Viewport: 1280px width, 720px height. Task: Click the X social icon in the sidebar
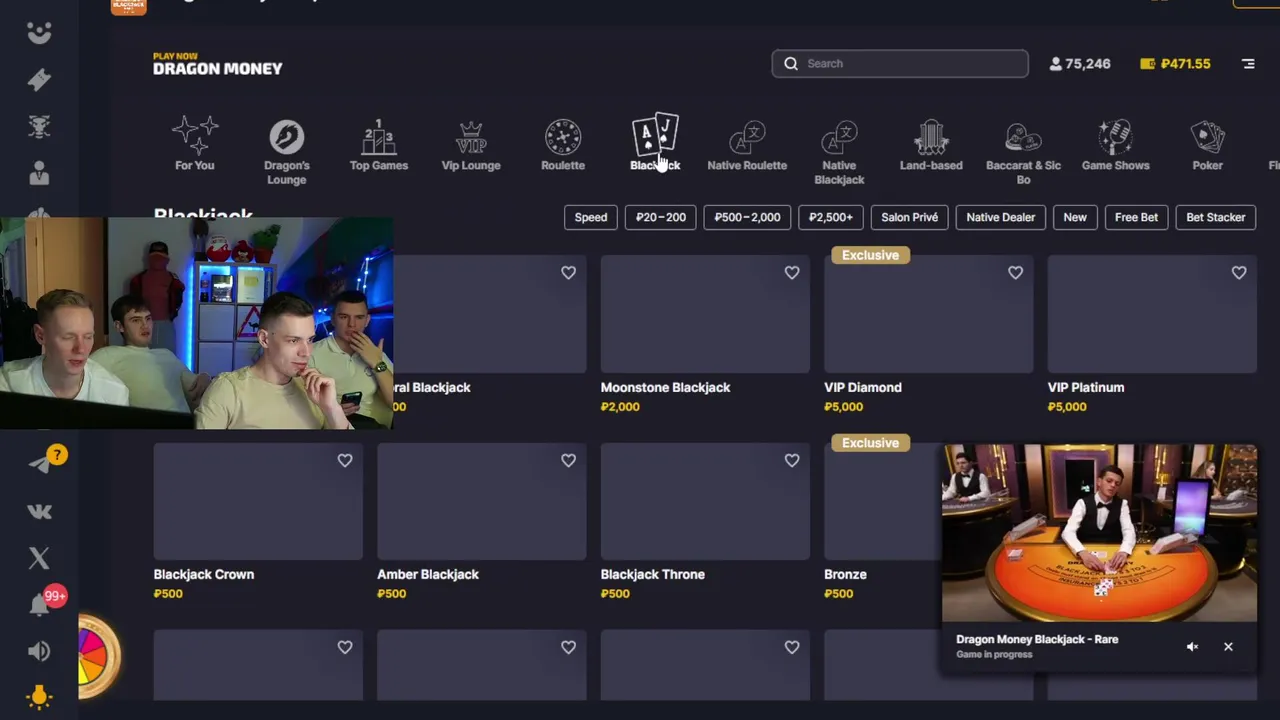[39, 558]
